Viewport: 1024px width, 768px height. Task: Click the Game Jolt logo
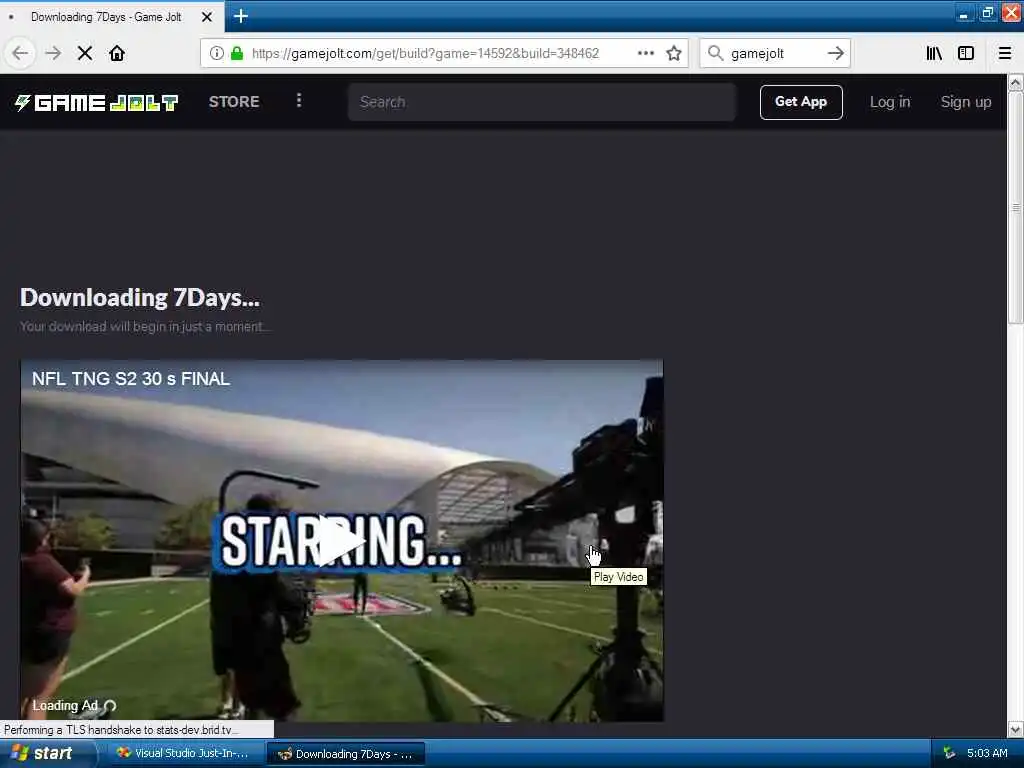tap(97, 103)
